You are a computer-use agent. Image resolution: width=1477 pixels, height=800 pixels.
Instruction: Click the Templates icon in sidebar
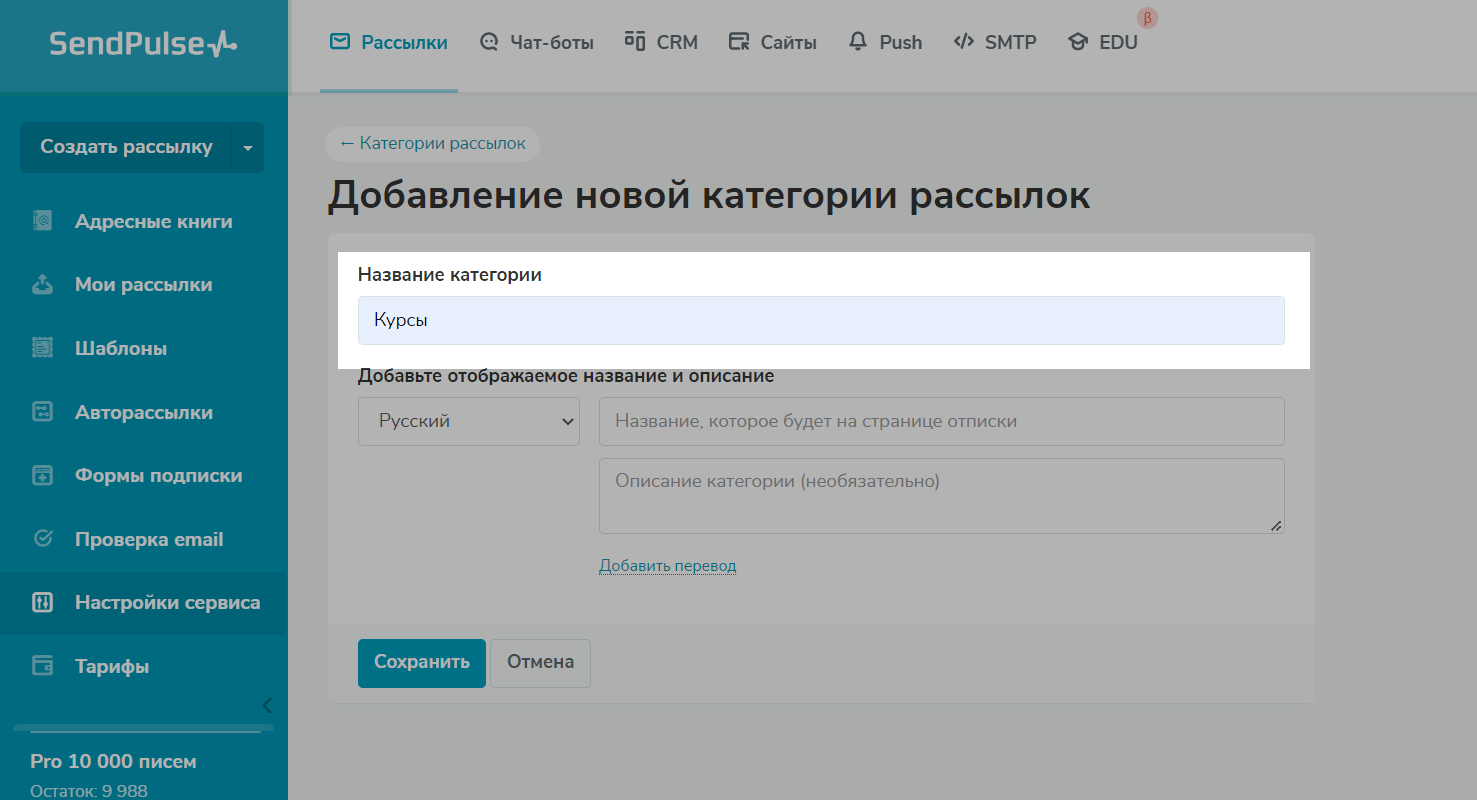(42, 349)
